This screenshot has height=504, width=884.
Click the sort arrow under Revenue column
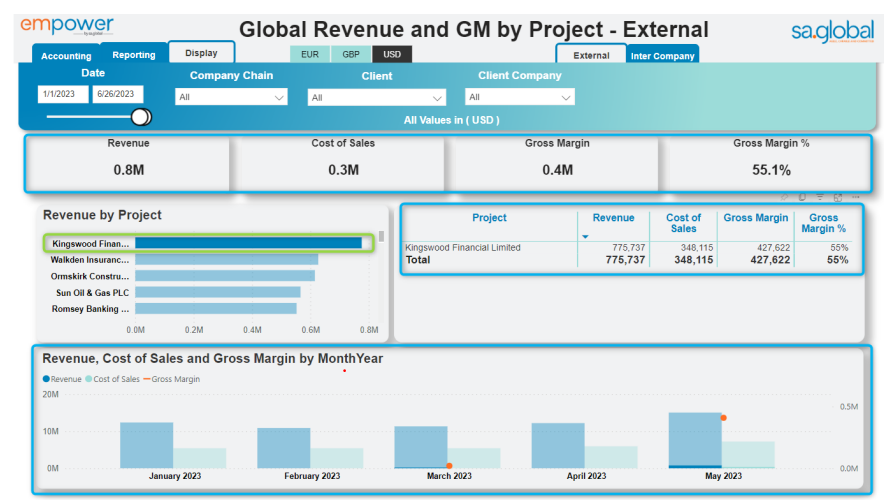[x=585, y=237]
